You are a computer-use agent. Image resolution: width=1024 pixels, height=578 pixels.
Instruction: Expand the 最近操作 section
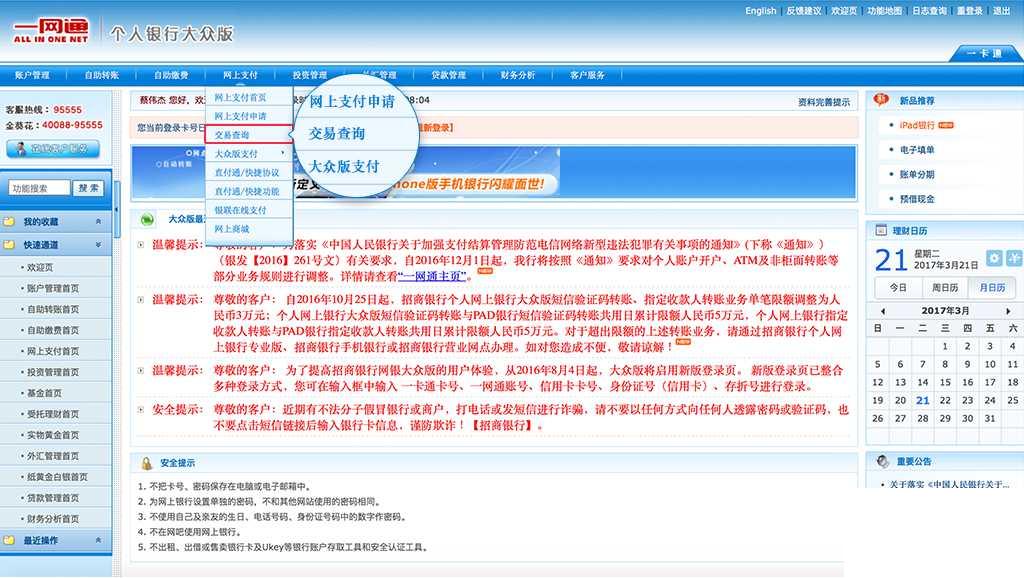[x=98, y=541]
